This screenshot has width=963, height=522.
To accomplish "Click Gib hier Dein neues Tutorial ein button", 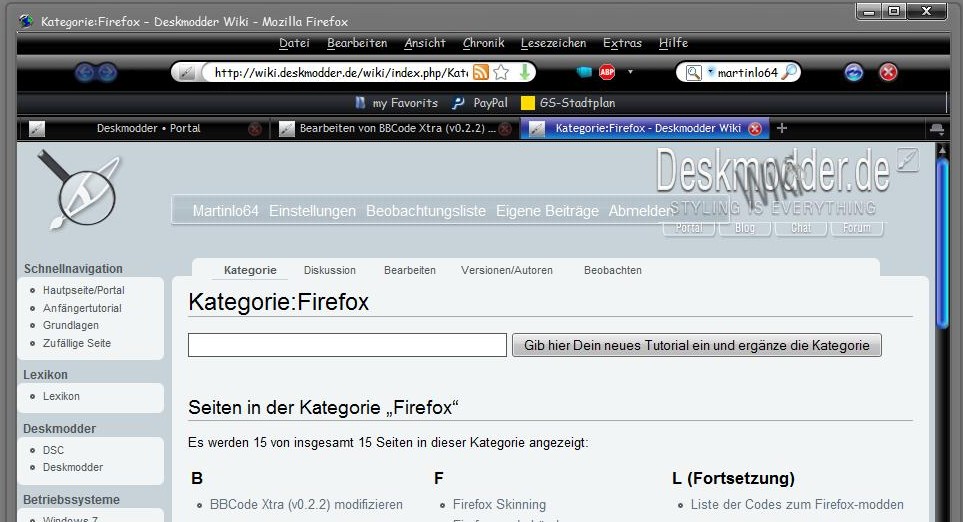I will coord(697,345).
